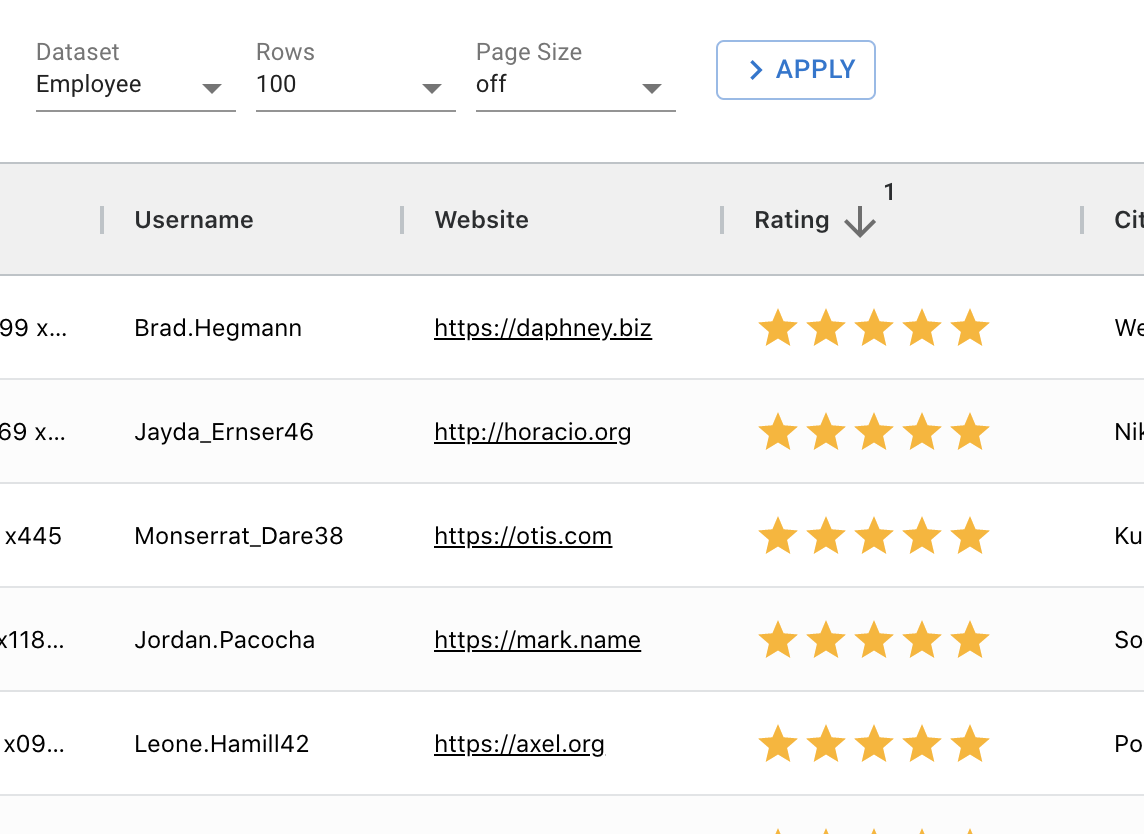Click the APPLY button
Viewport: 1144px width, 834px height.
click(795, 70)
